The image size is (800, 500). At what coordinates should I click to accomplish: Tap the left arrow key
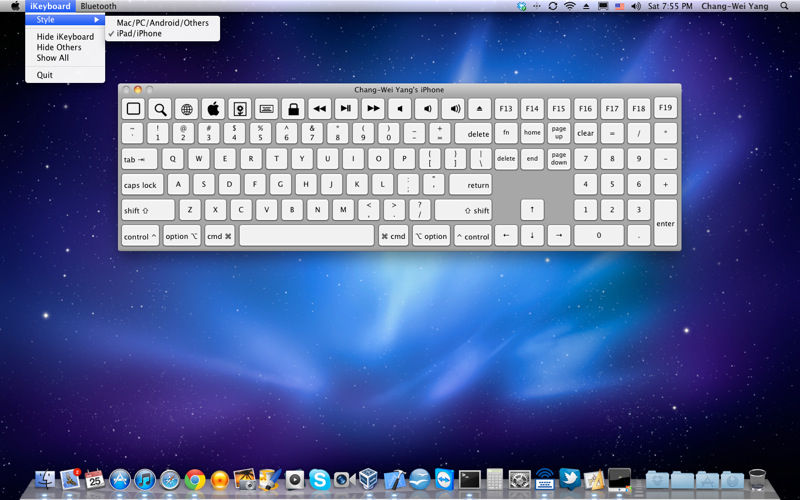coord(506,236)
